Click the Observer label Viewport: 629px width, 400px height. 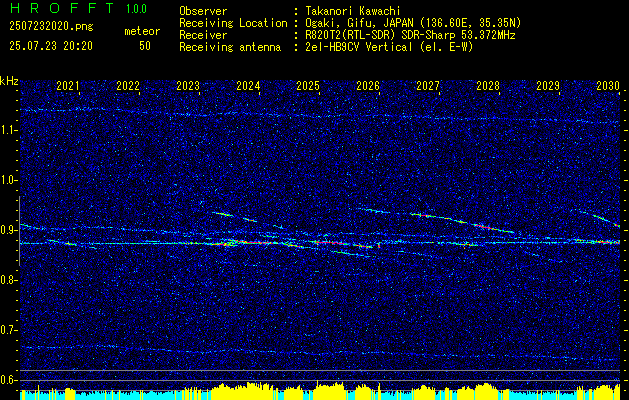(x=203, y=11)
